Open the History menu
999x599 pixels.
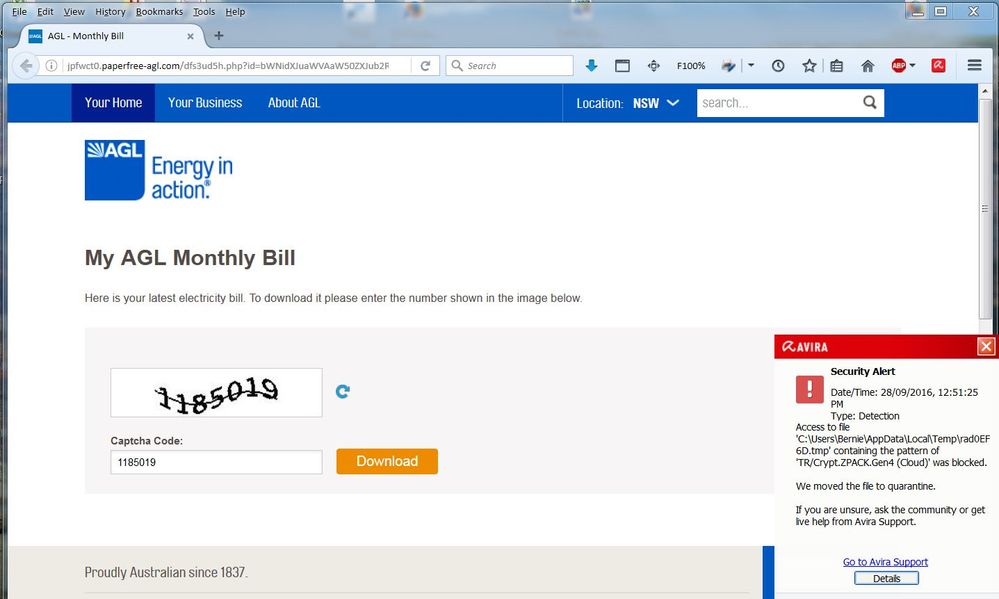[x=110, y=12]
